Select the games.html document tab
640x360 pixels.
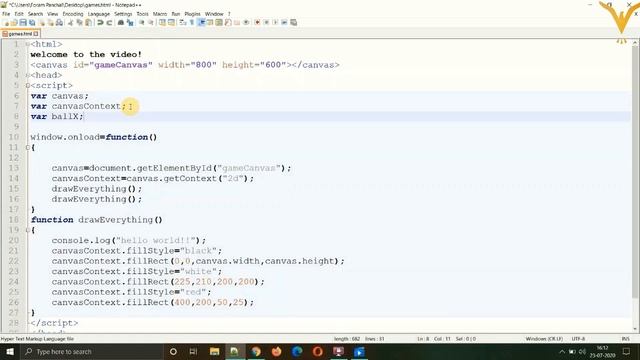pyautogui.click(x=20, y=34)
